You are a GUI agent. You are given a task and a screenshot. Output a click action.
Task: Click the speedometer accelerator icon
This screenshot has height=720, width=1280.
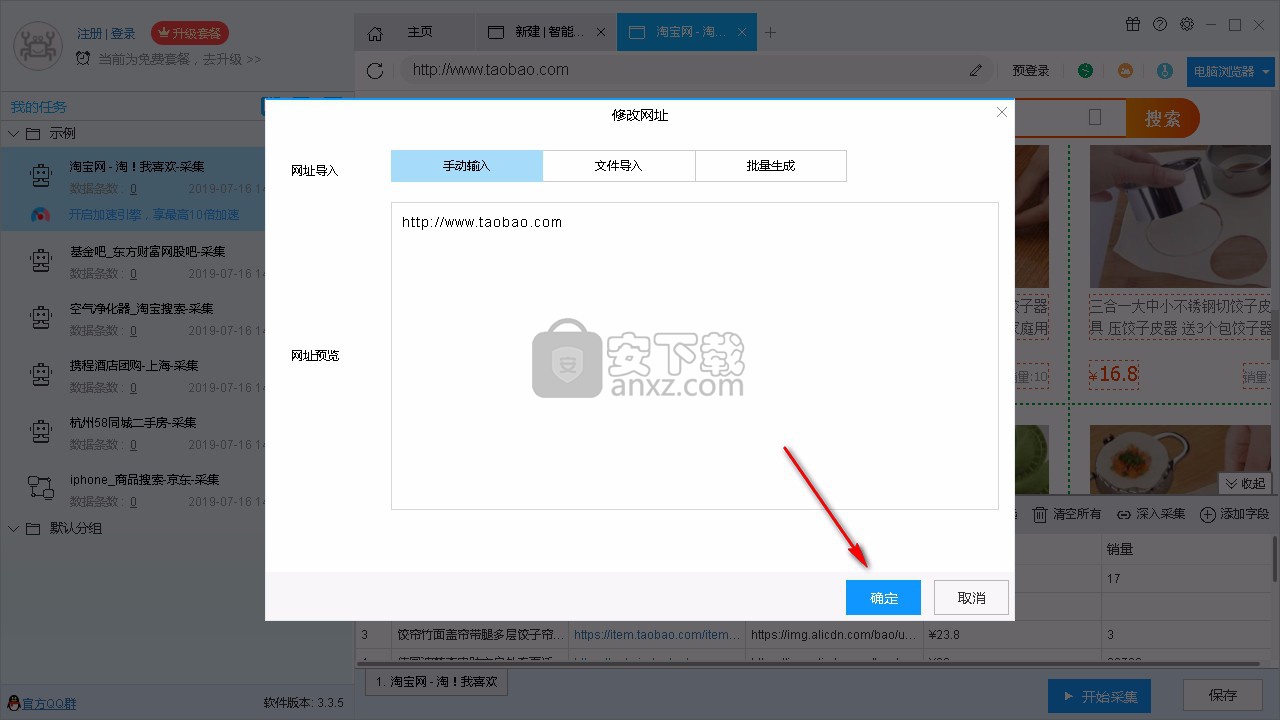tap(40, 215)
